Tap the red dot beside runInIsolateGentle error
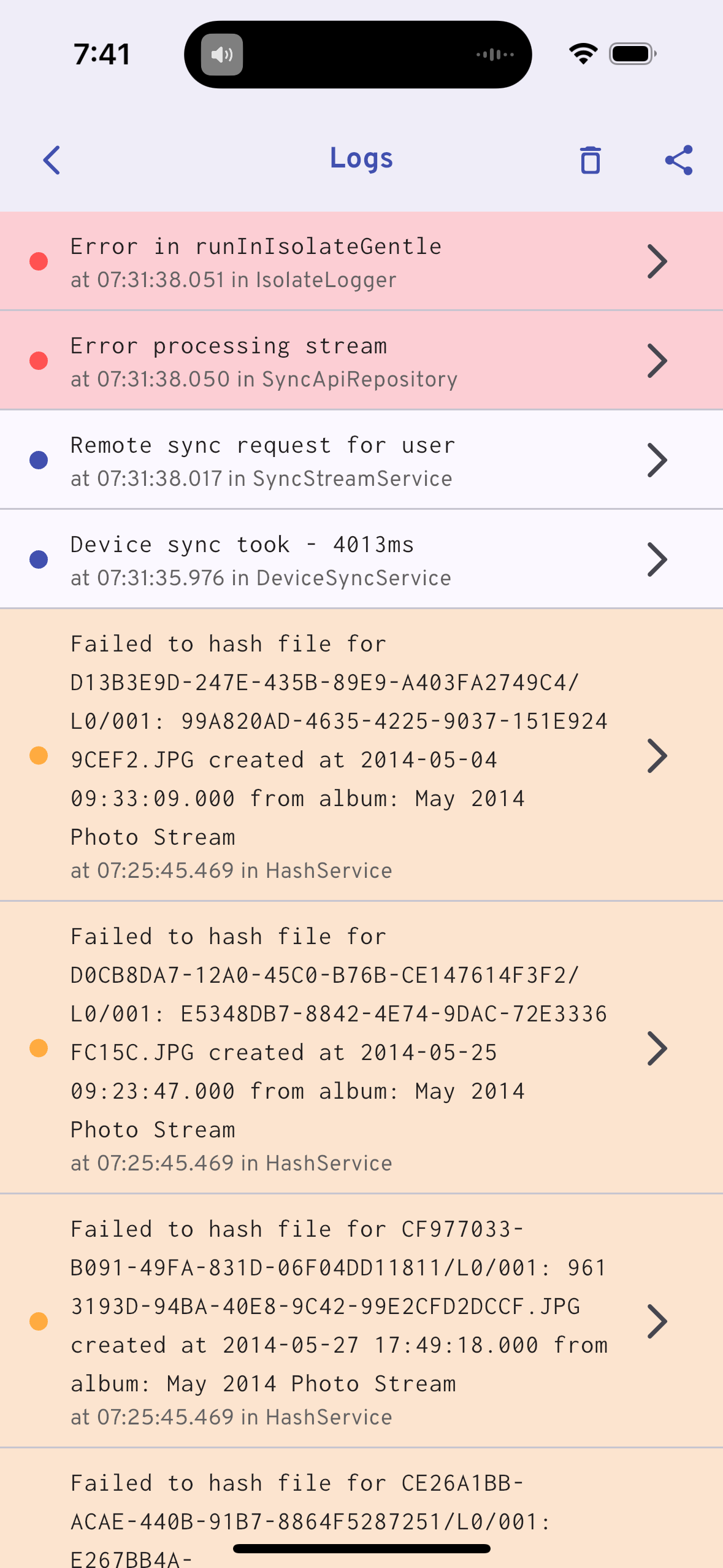Image resolution: width=723 pixels, height=1568 pixels. pos(39,261)
